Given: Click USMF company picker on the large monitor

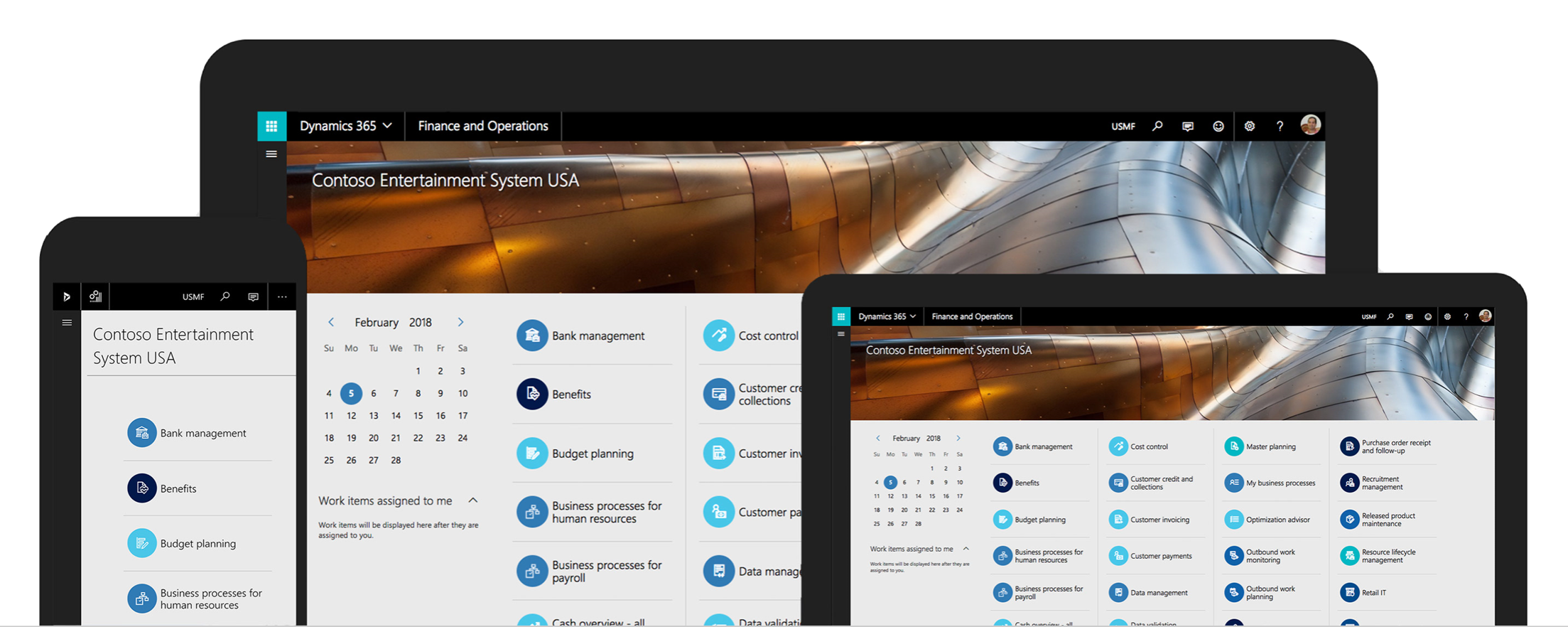Looking at the screenshot, I should click(x=1123, y=127).
